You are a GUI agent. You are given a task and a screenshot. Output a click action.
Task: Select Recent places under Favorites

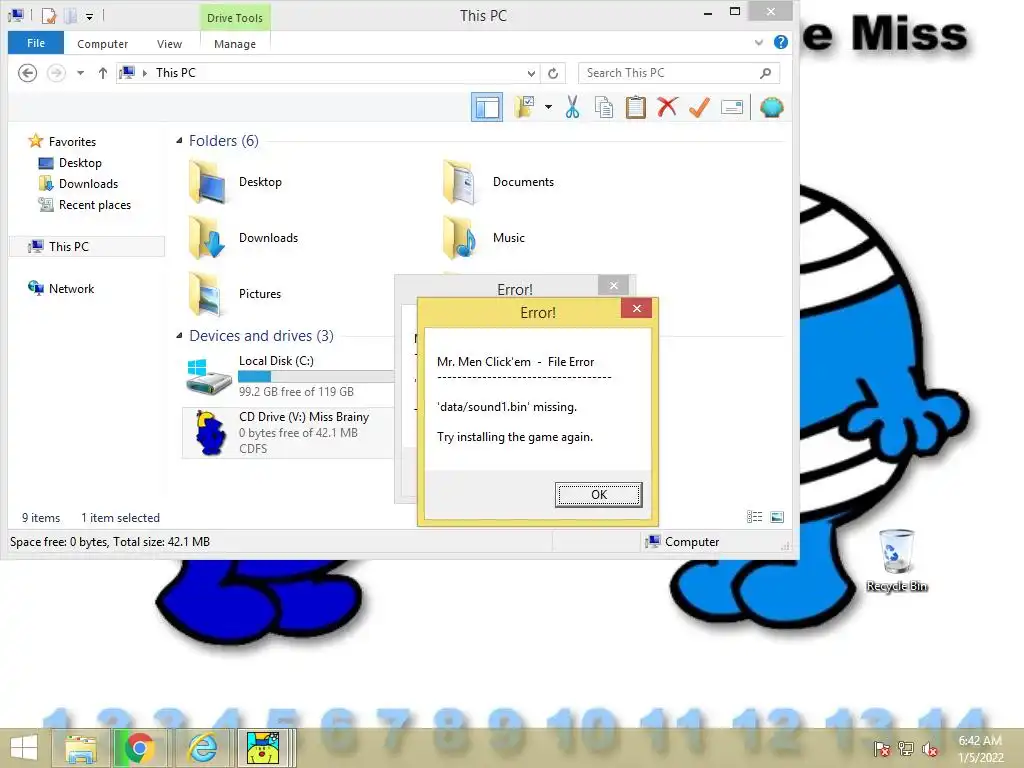pos(94,204)
